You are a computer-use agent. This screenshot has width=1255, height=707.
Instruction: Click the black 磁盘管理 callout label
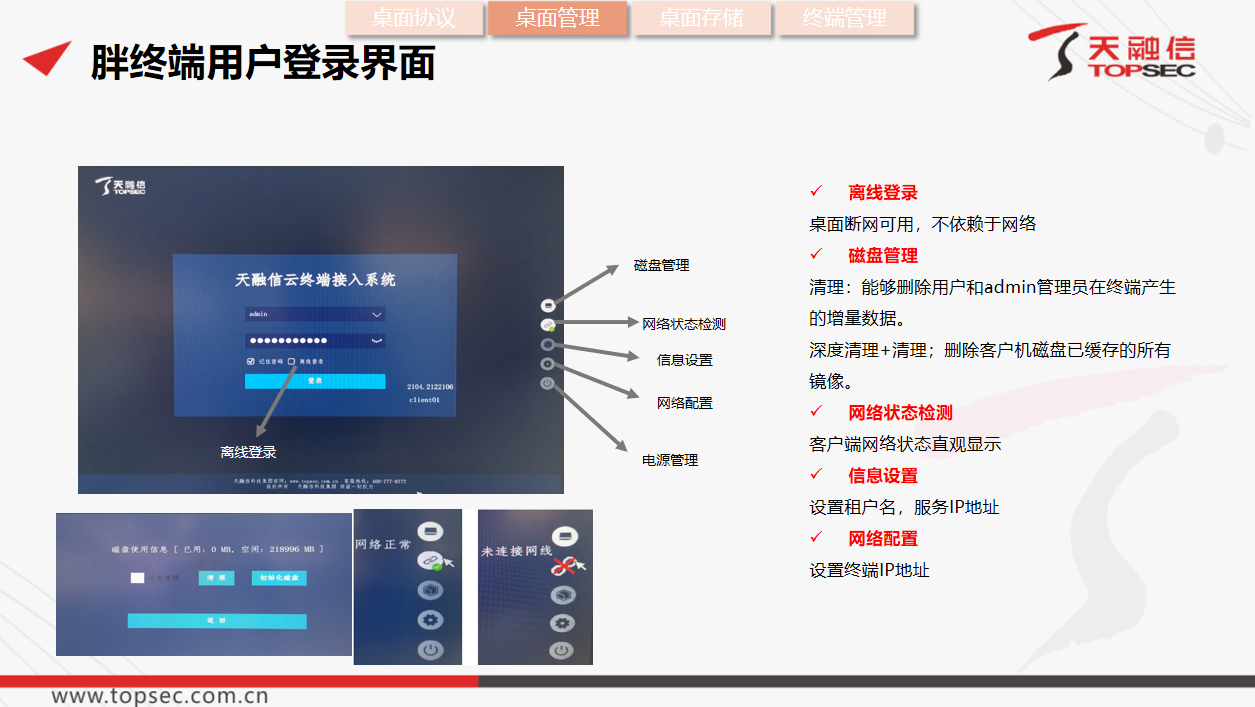coord(662,265)
